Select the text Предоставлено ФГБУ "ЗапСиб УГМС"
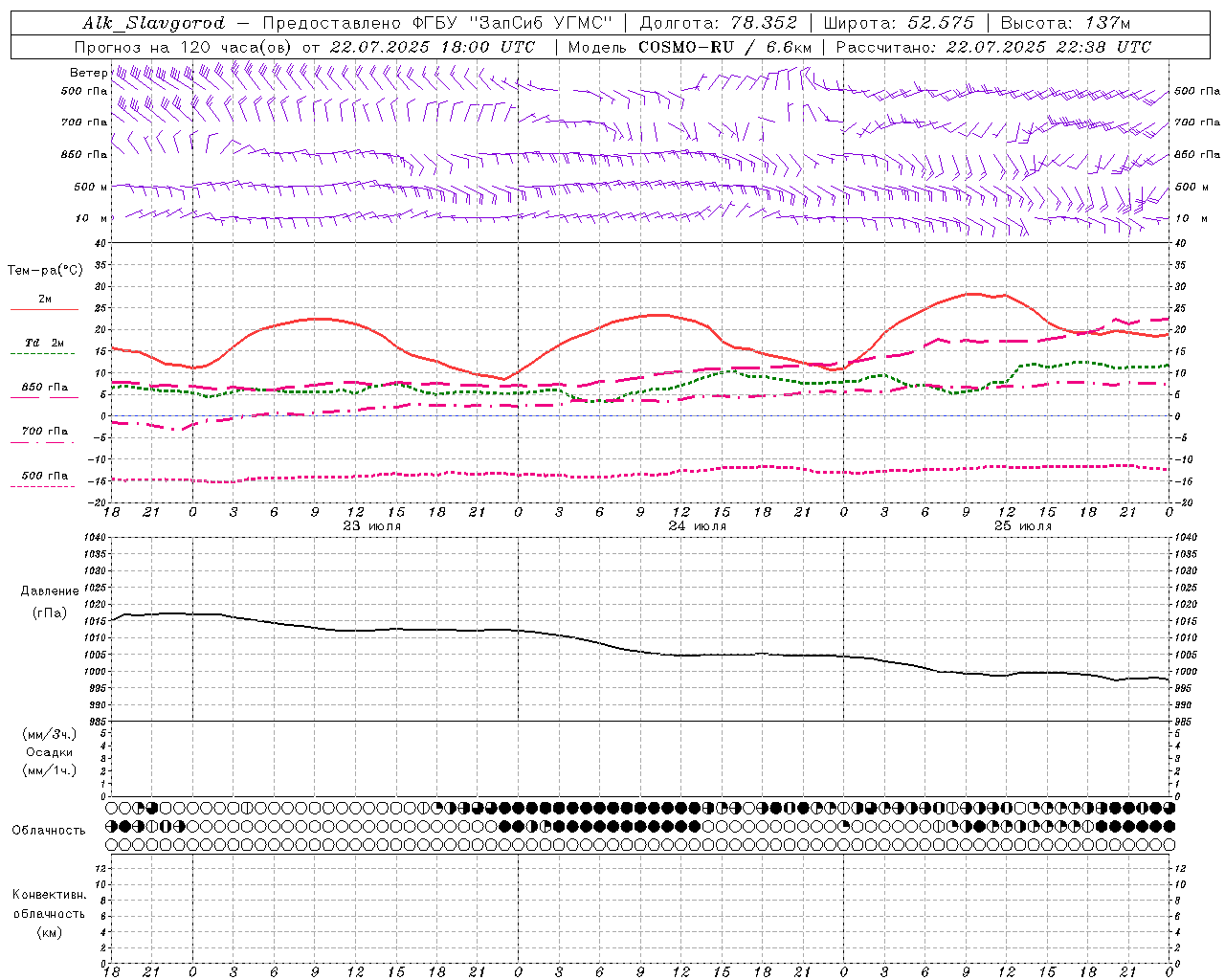This screenshot has width=1225, height=980. click(437, 23)
